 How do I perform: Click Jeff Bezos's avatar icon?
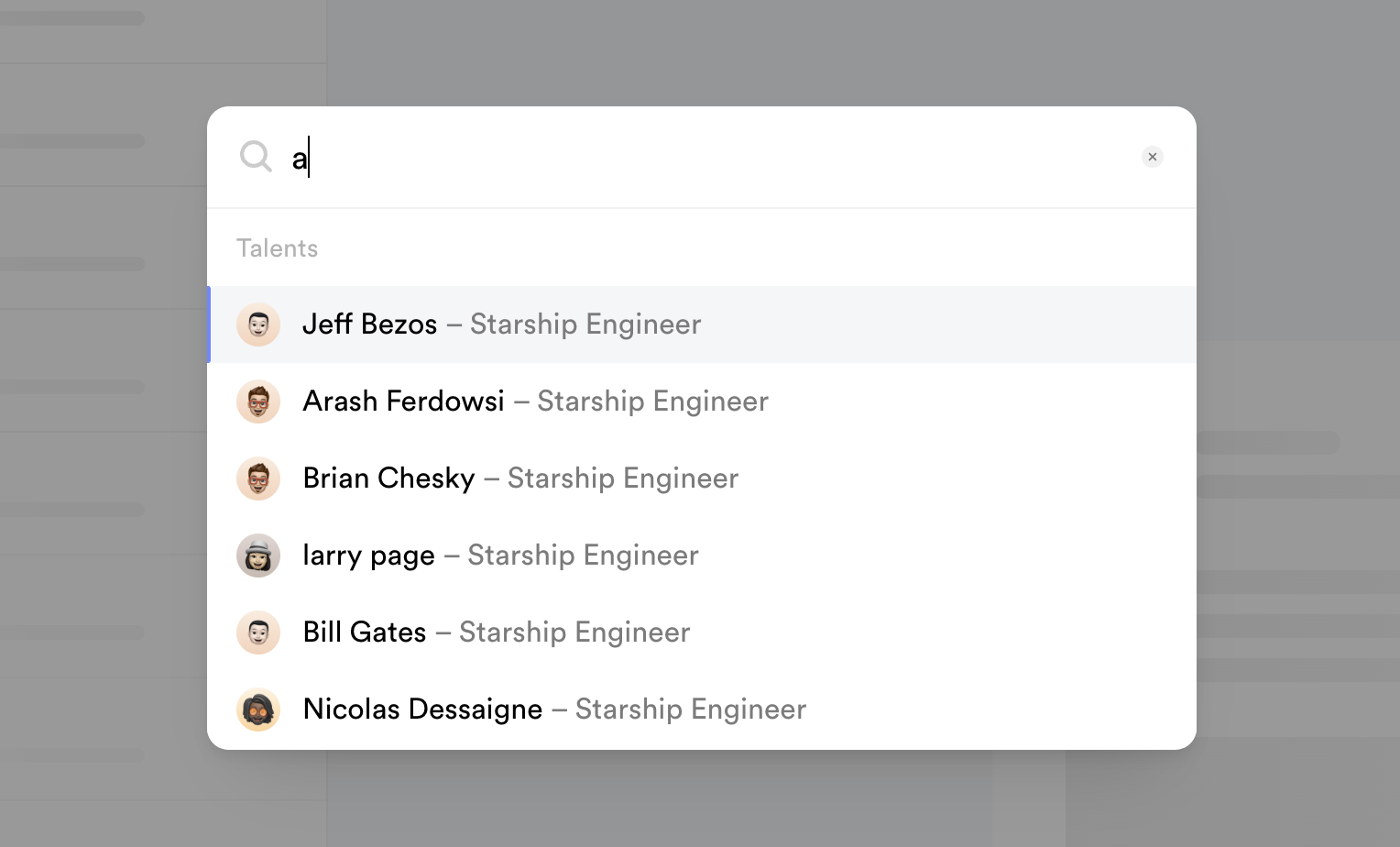click(258, 324)
